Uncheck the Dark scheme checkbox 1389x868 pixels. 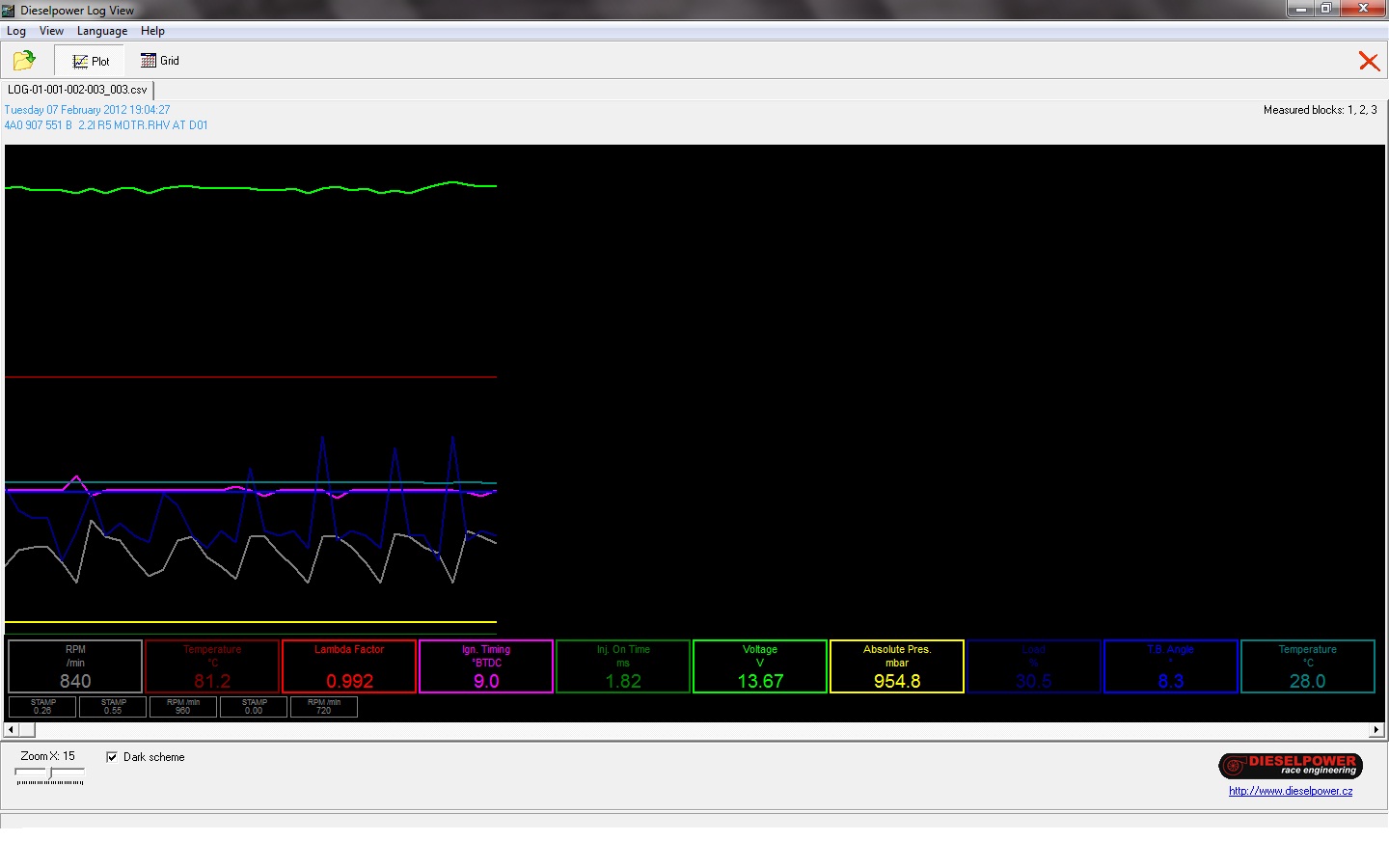pyautogui.click(x=112, y=757)
